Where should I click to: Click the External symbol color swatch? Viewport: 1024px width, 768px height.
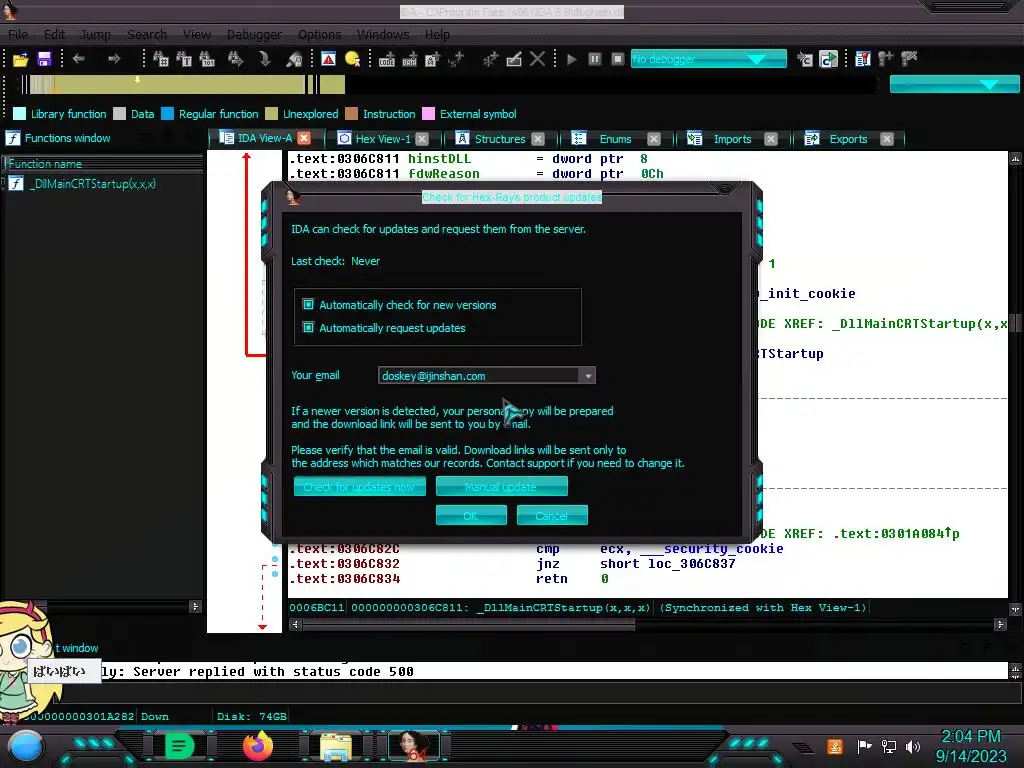click(428, 114)
